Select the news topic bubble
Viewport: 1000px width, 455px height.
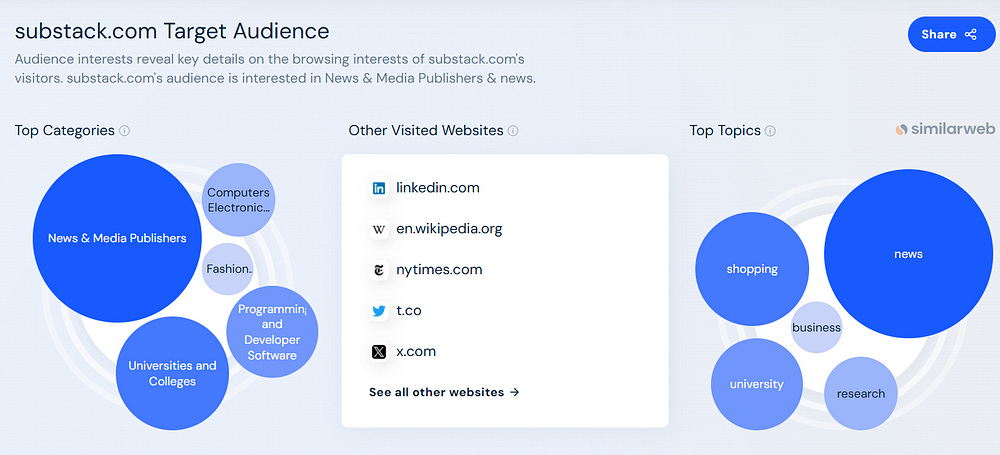click(x=908, y=253)
